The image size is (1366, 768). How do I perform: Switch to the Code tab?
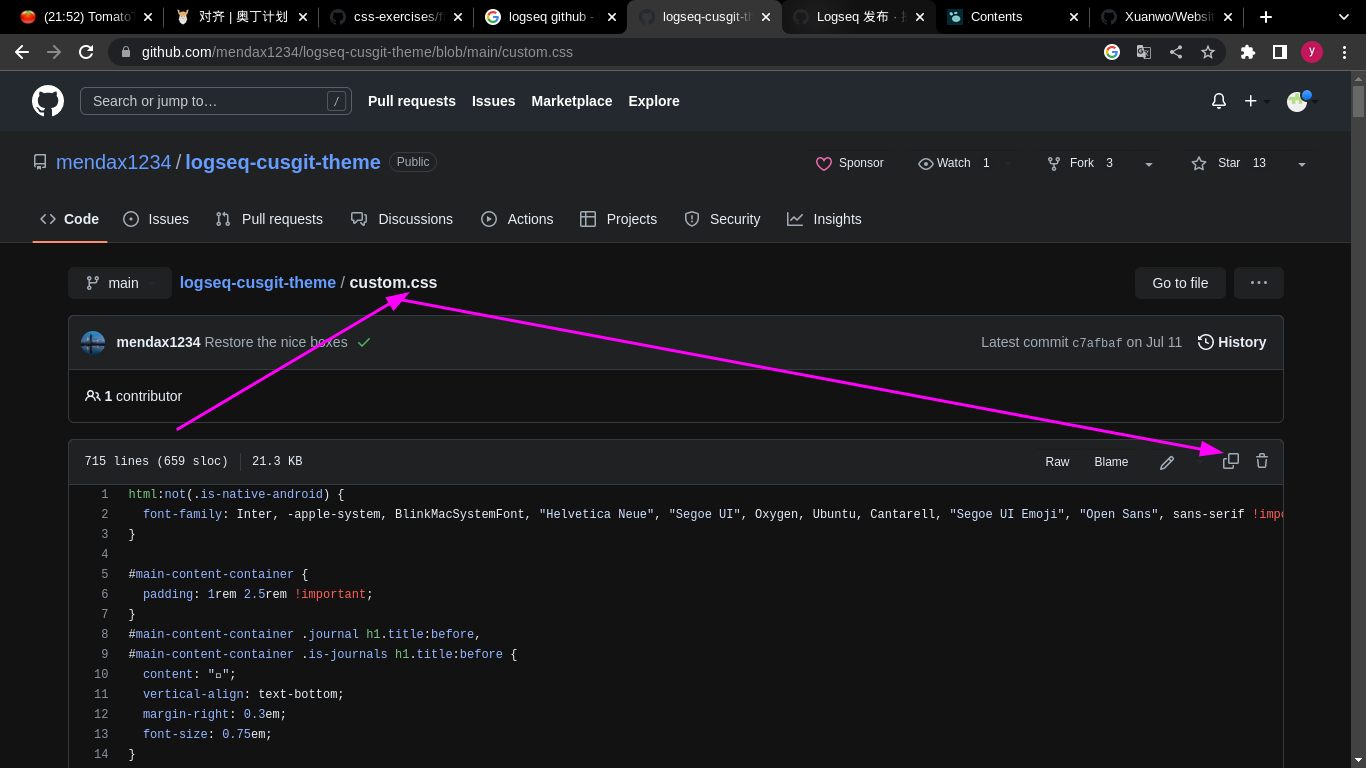[x=70, y=219]
